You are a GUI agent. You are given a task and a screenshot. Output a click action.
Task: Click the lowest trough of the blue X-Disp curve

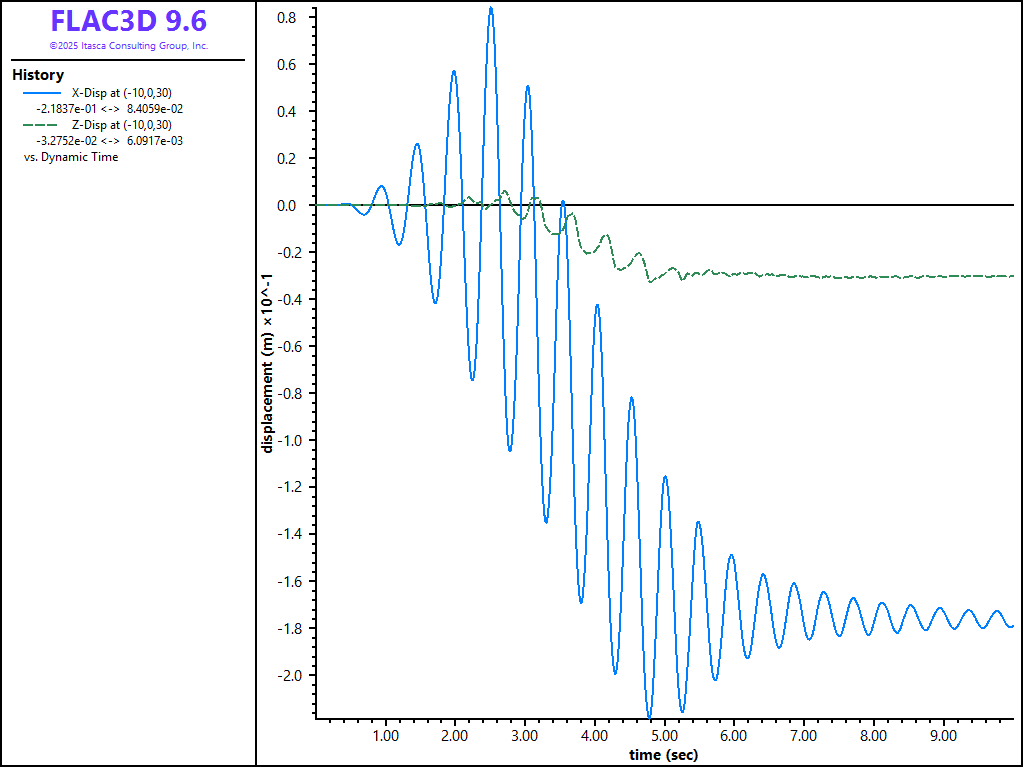pyautogui.click(x=650, y=717)
